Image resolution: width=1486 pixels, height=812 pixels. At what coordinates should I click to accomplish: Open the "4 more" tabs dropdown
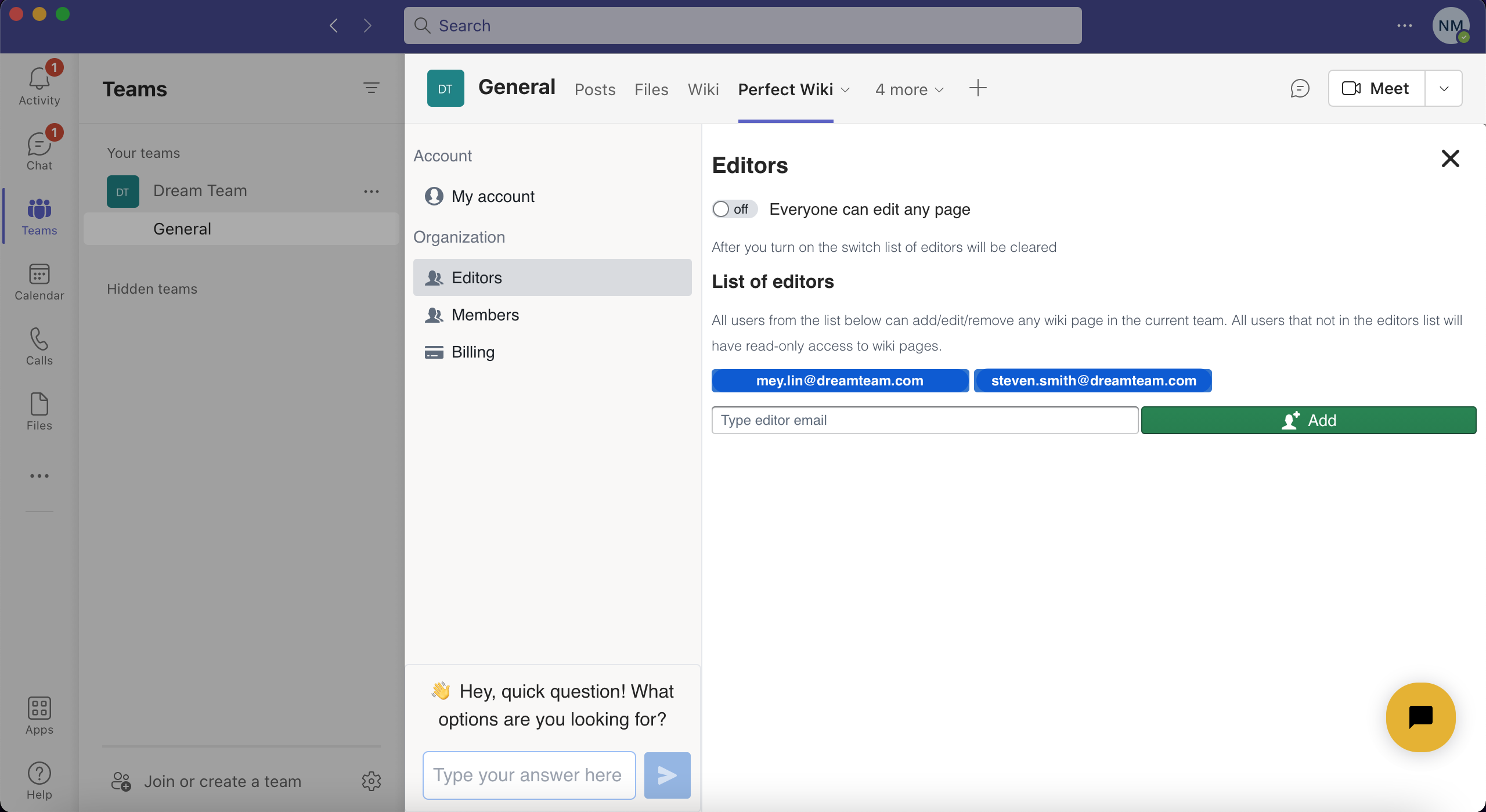pyautogui.click(x=908, y=89)
